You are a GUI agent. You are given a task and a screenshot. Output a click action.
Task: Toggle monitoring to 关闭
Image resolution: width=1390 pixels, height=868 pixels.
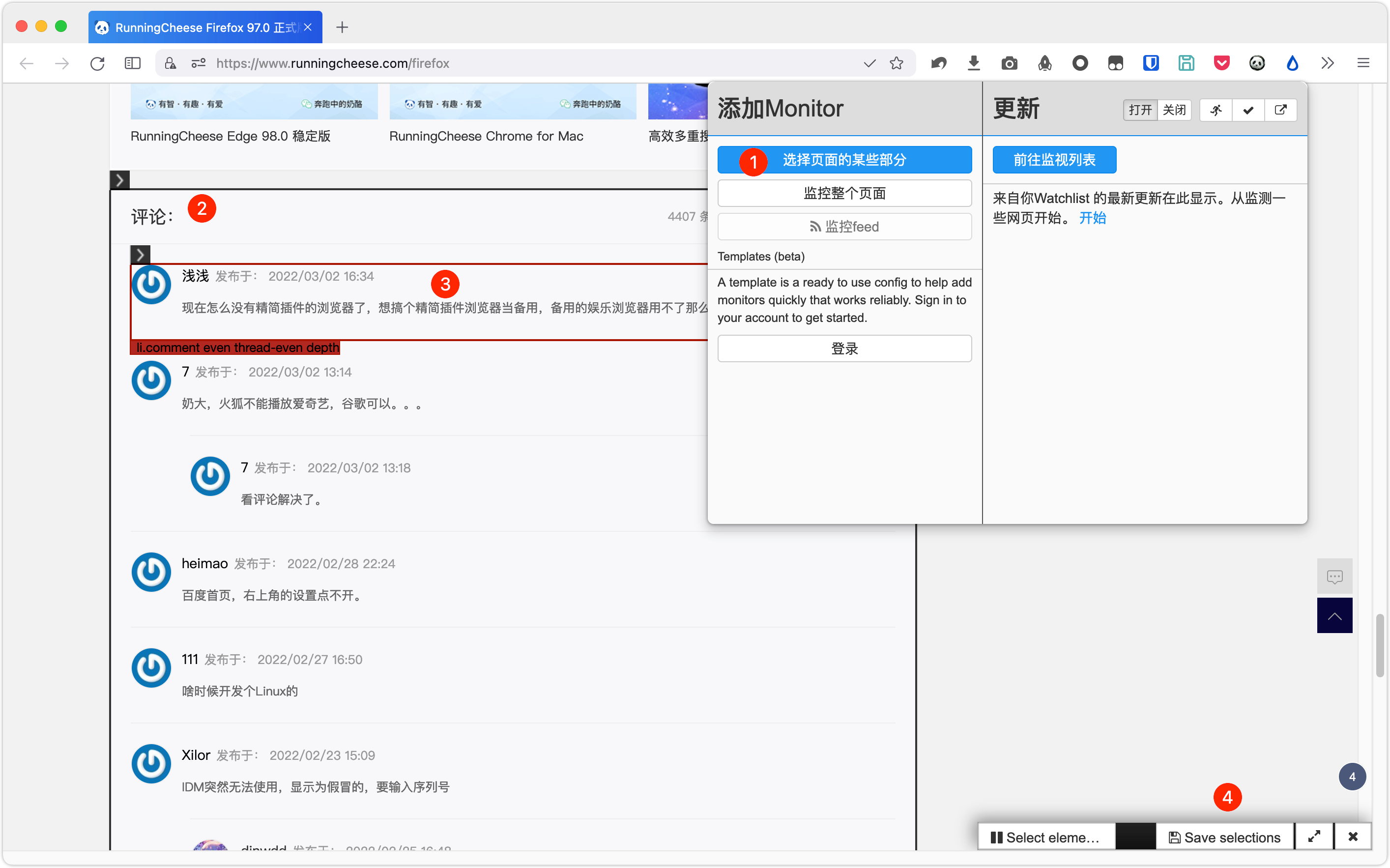click(1174, 110)
